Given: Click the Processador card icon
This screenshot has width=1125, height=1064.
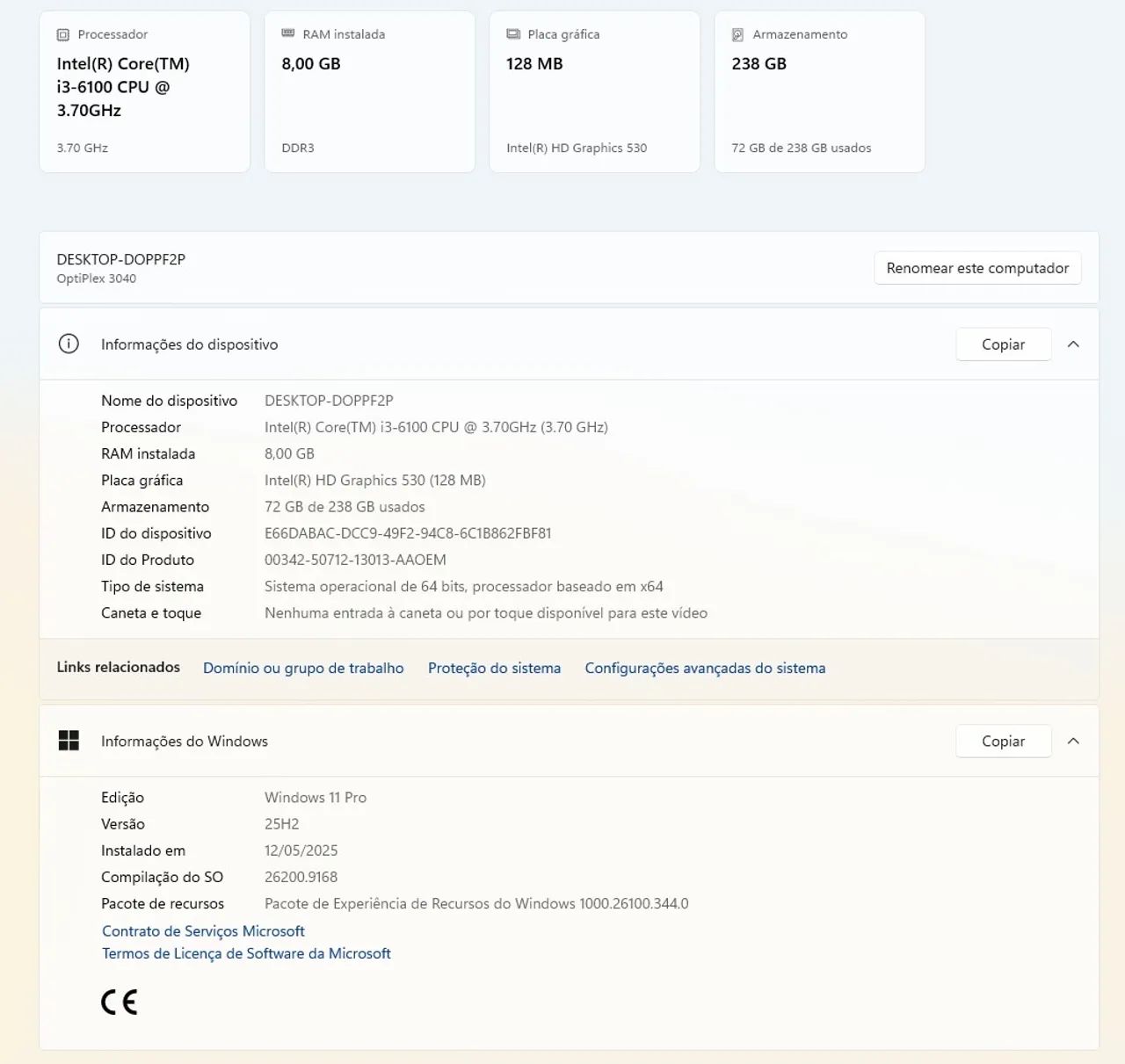Looking at the screenshot, I should pos(62,35).
